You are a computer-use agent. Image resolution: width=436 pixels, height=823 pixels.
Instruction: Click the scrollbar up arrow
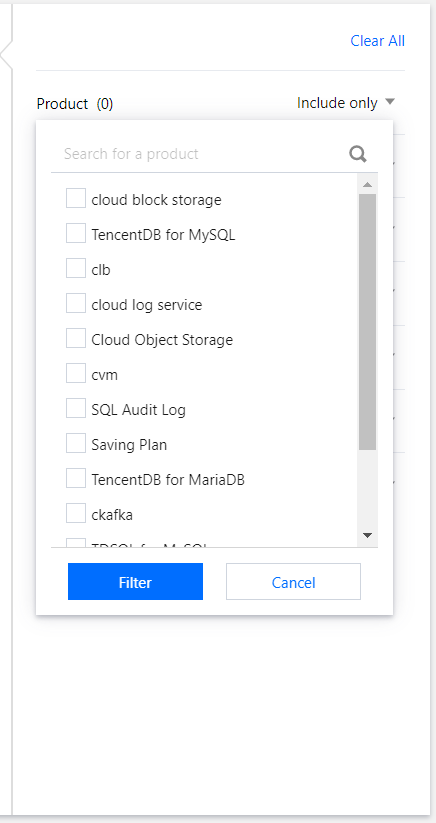367,184
